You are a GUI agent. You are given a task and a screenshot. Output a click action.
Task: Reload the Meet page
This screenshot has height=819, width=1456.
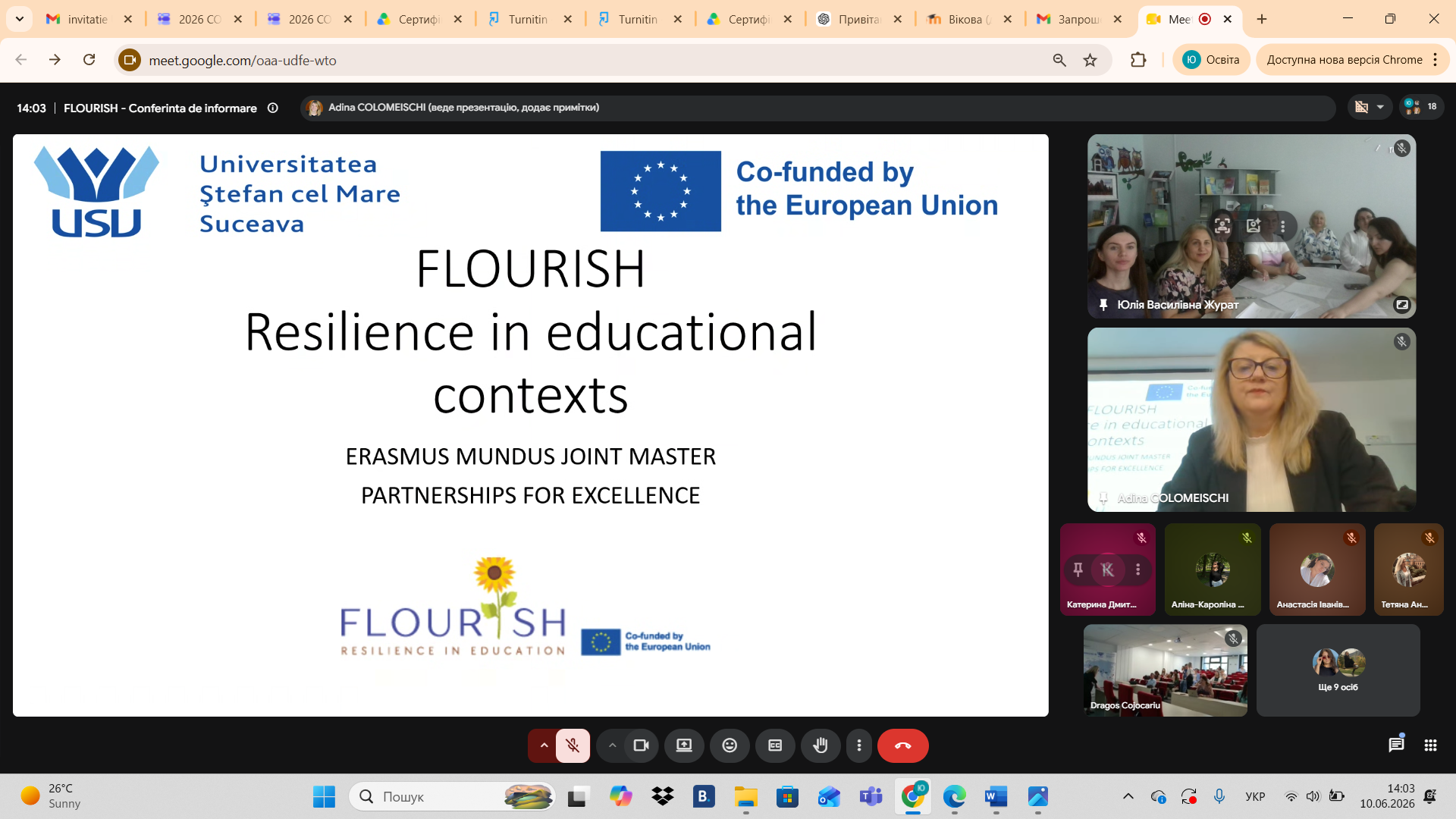coord(89,60)
